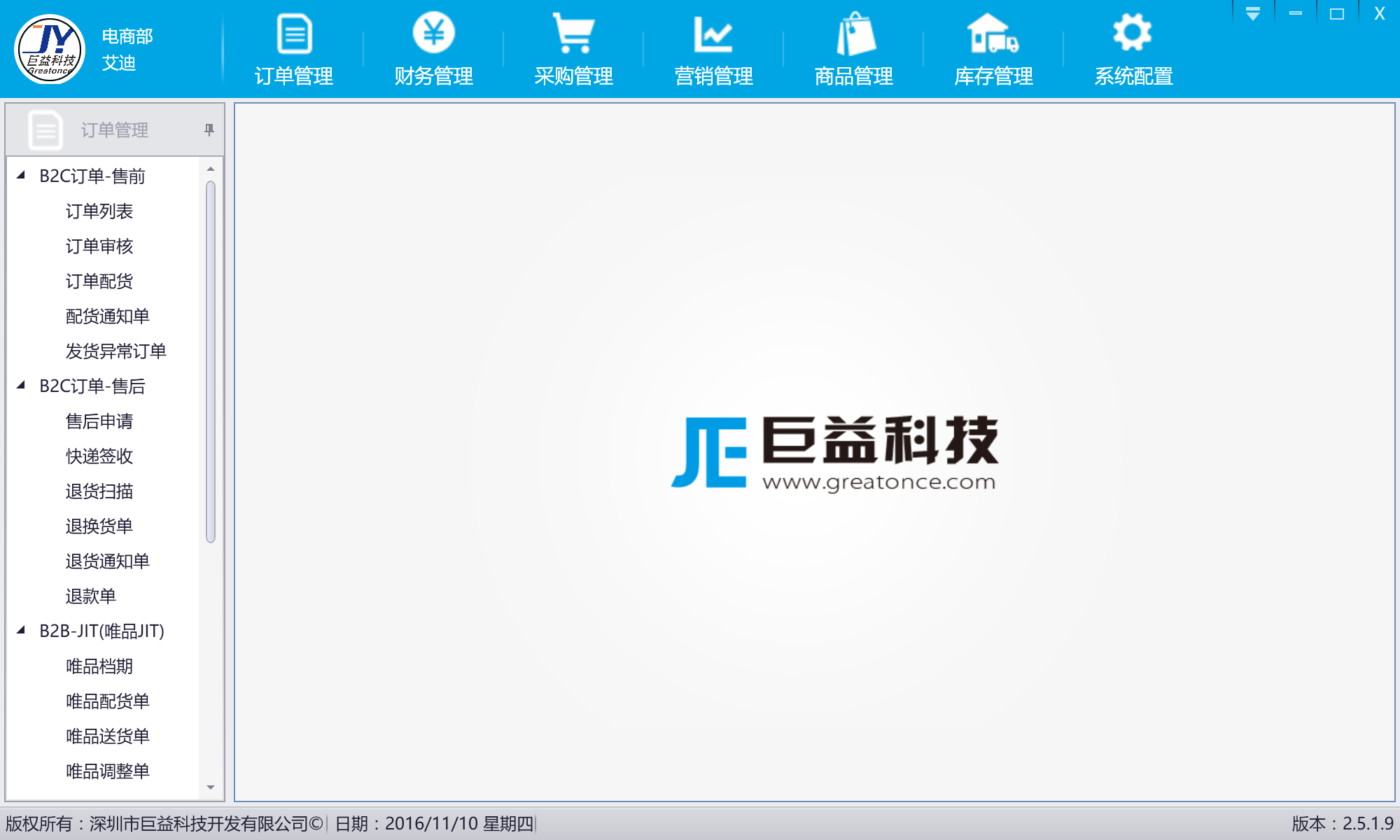Click the 艾迪 user name
Screen dimensions: 1400x840
[x=119, y=63]
